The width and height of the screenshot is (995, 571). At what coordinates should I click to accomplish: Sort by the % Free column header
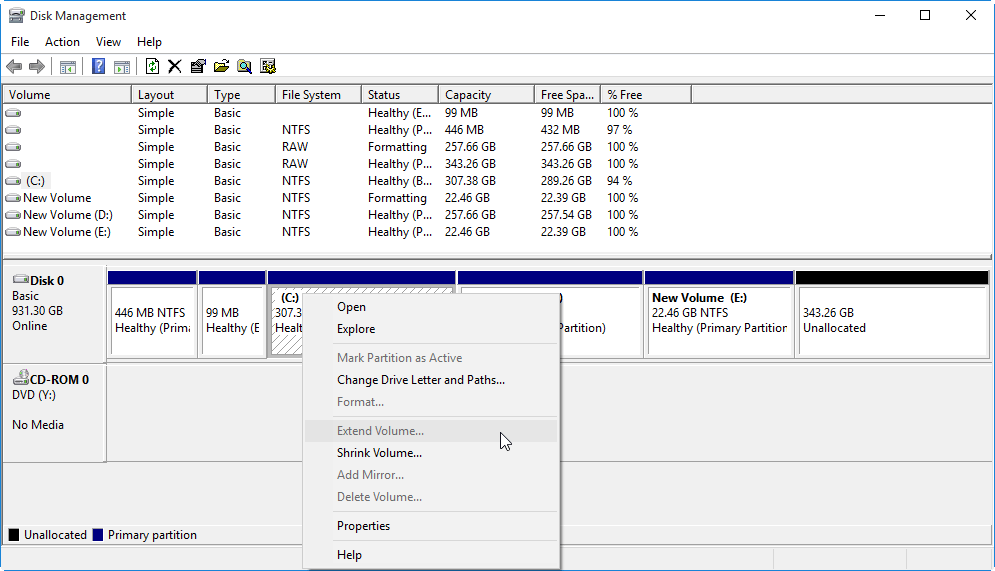646,95
